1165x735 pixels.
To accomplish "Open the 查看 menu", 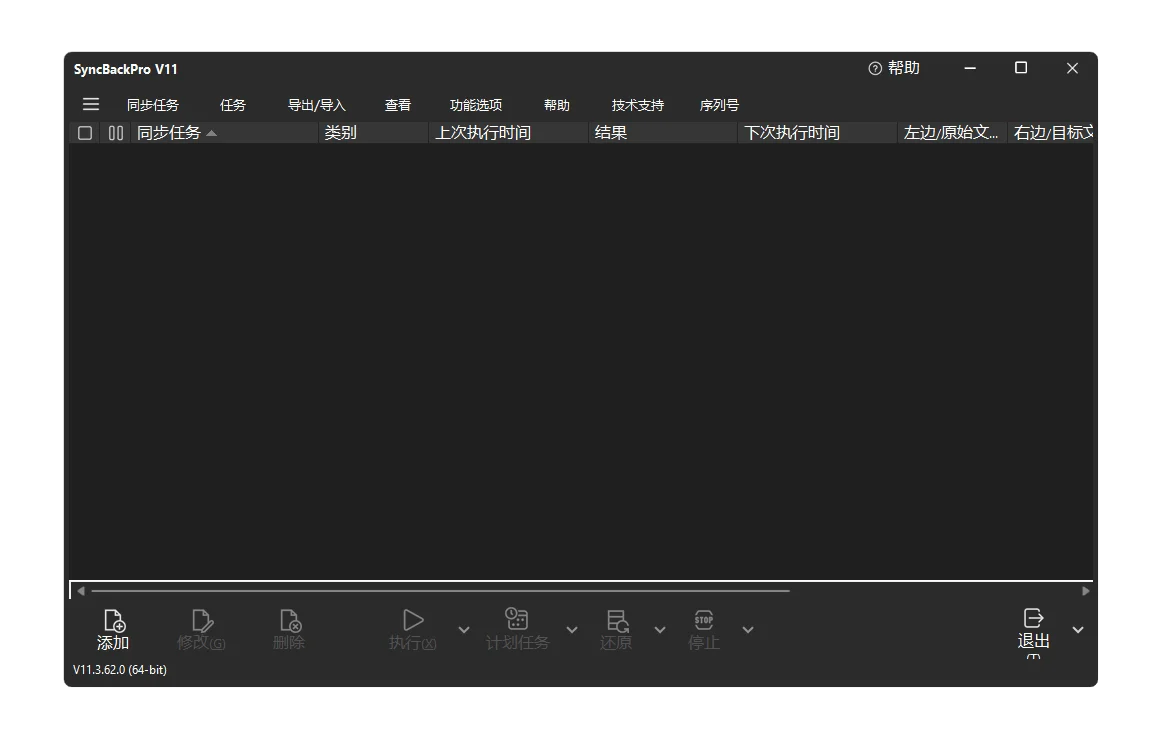I will pos(397,106).
